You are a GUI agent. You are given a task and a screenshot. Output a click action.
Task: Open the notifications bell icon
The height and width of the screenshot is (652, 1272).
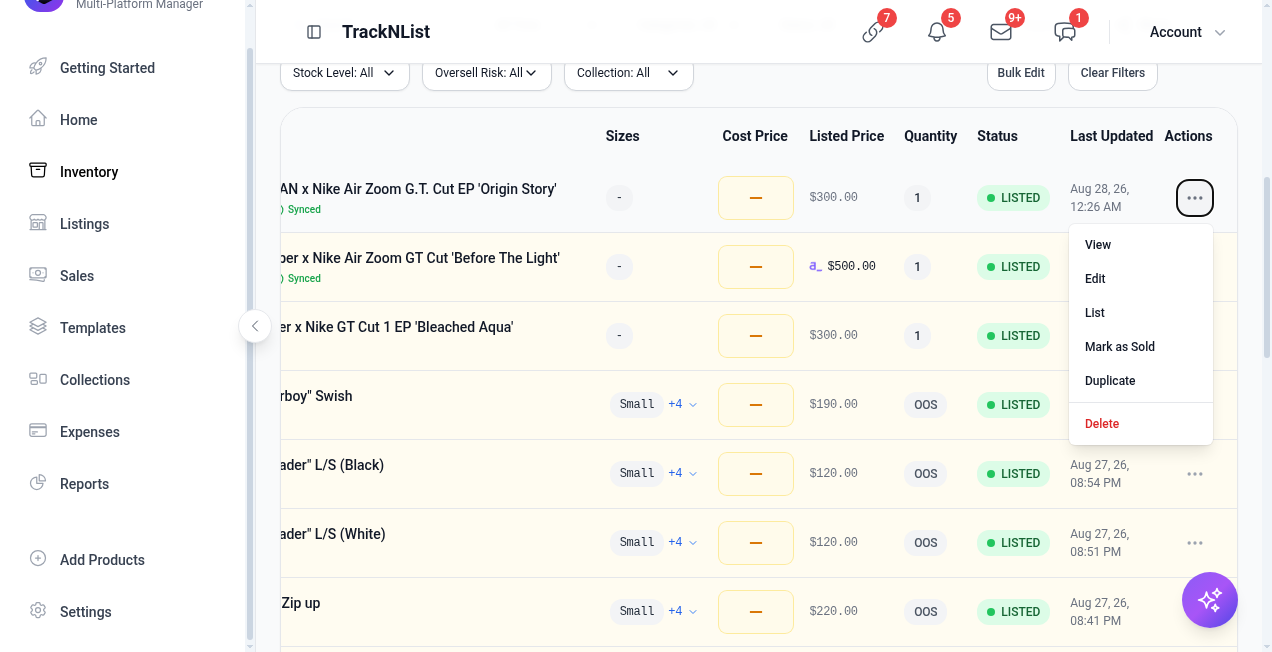937,32
